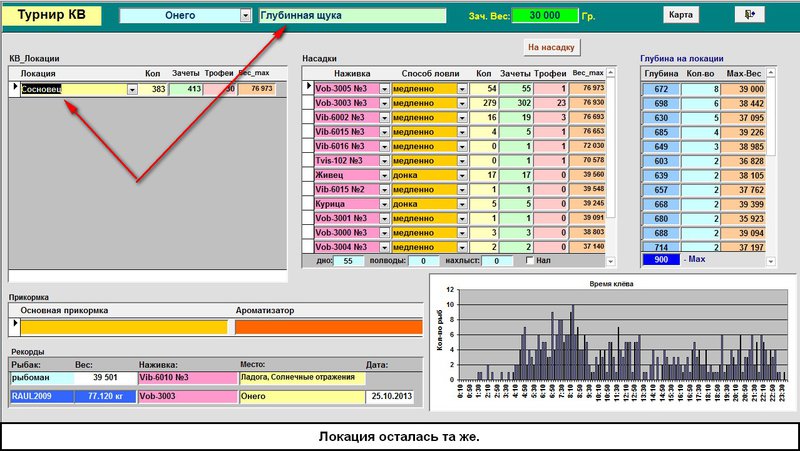
Task: Click the дно value field 55
Action: pyautogui.click(x=348, y=261)
